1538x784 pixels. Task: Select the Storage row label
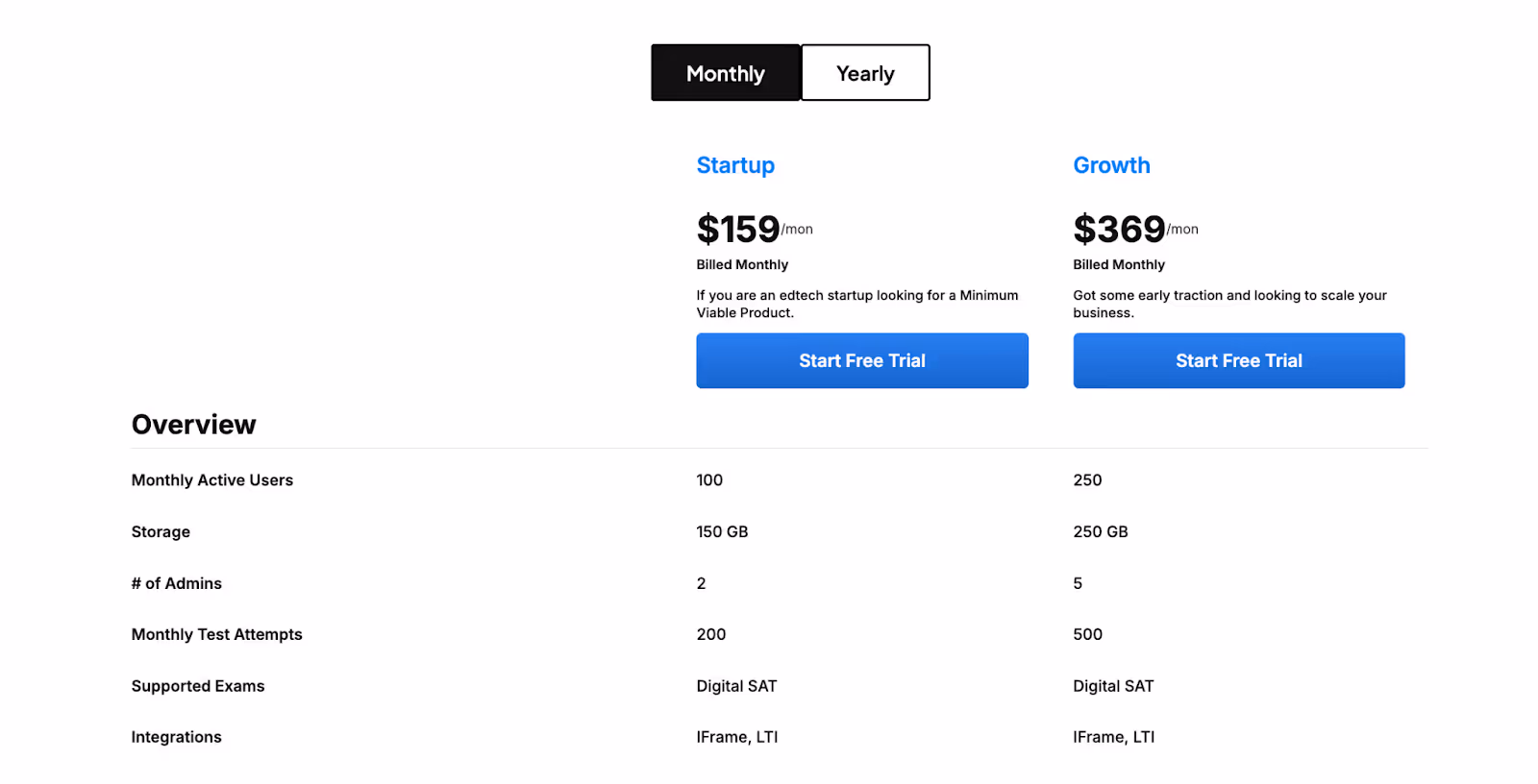tap(161, 532)
